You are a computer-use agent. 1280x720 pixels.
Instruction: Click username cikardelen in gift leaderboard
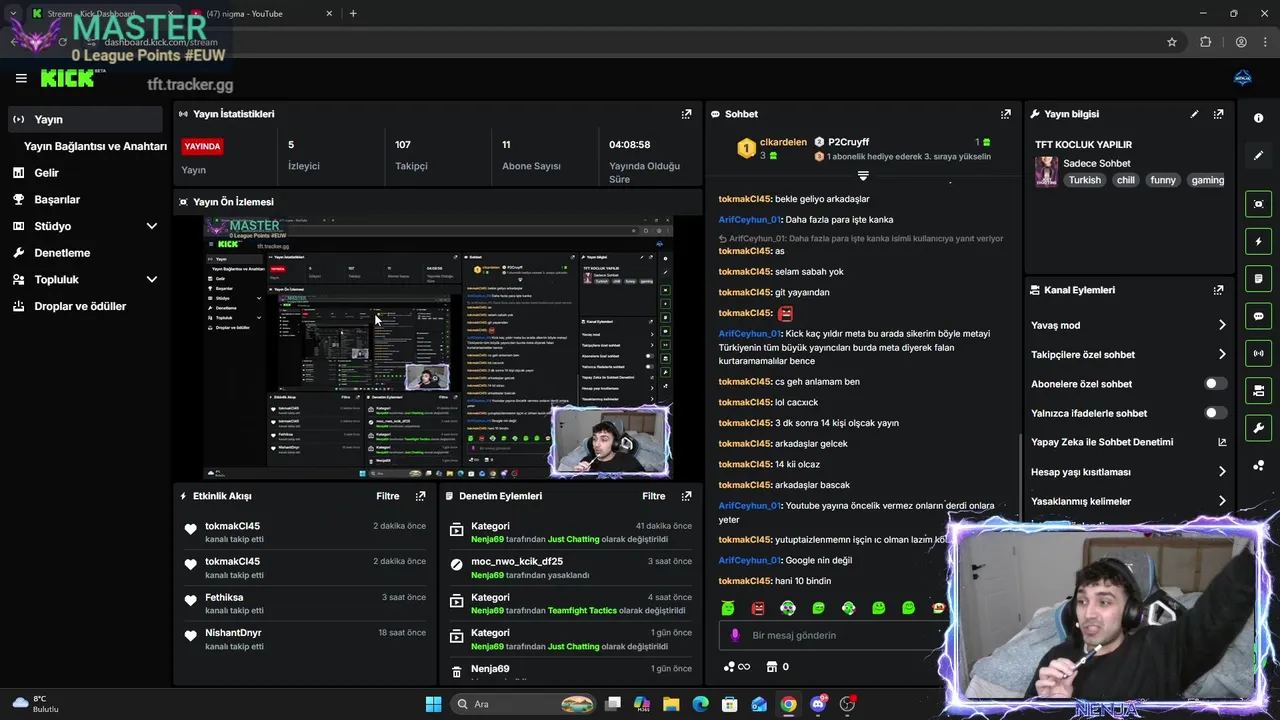[783, 142]
